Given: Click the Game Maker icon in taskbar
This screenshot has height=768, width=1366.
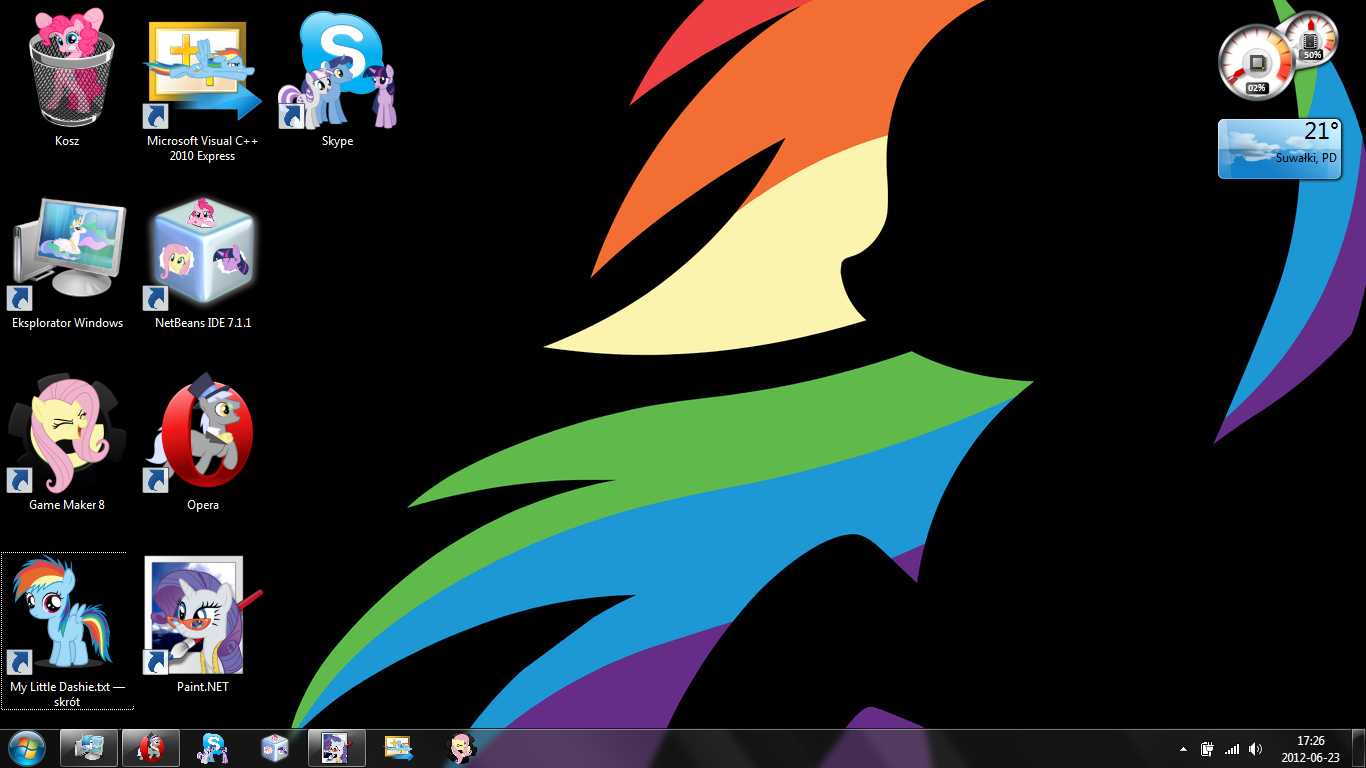Looking at the screenshot, I should (461, 748).
